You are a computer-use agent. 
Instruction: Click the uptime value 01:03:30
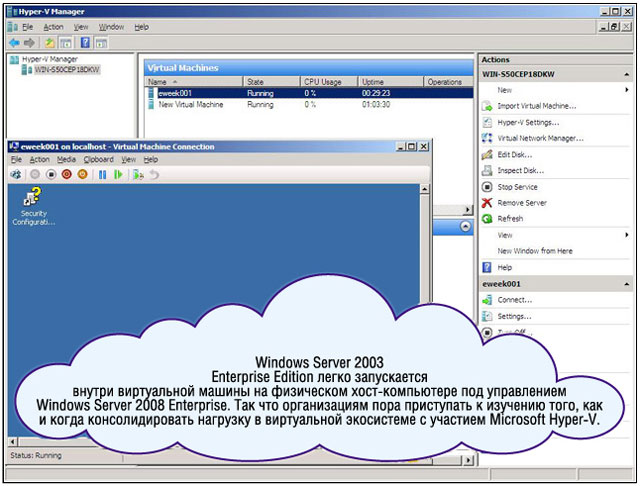pos(376,104)
